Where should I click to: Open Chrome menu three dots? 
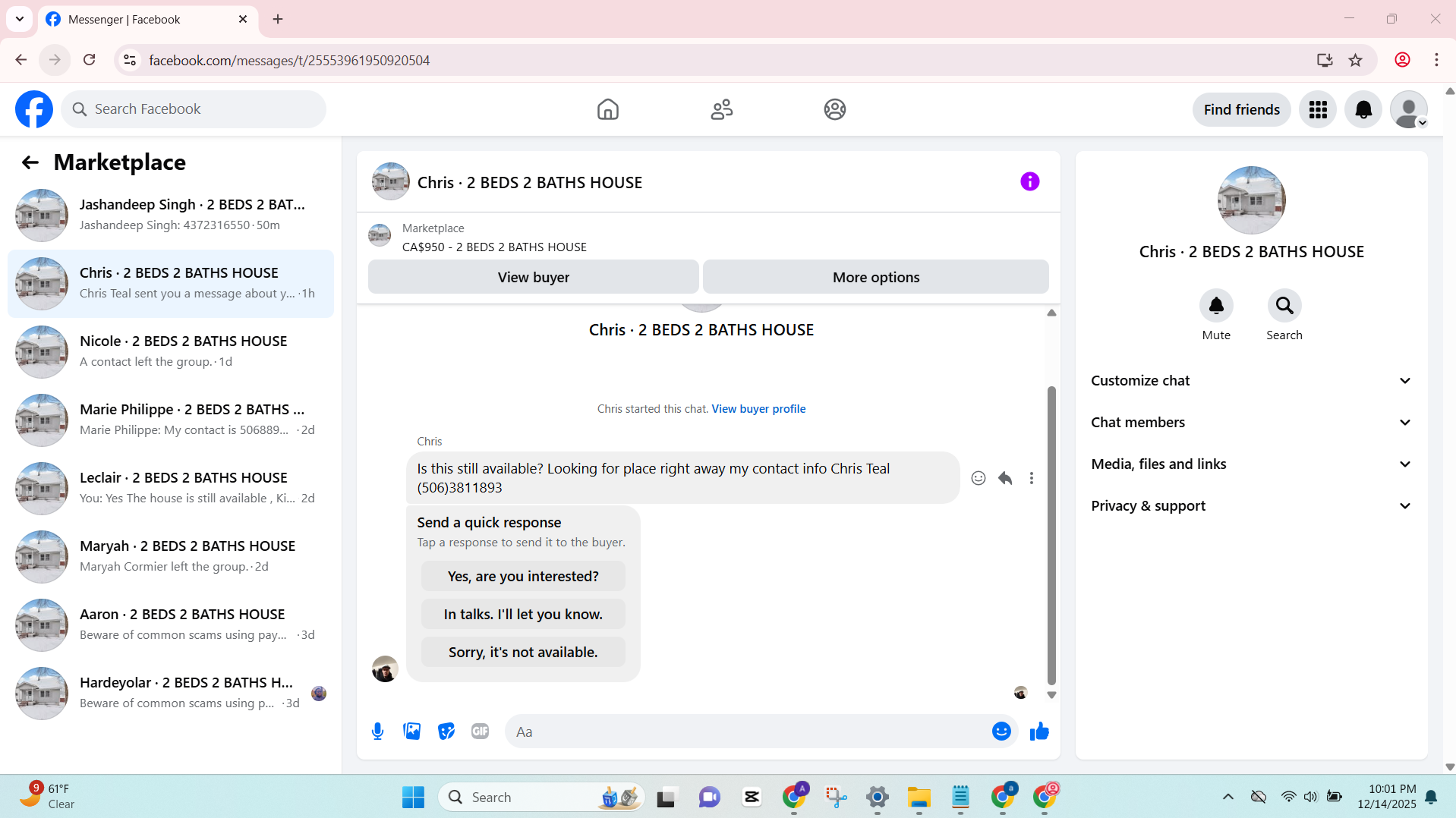click(x=1436, y=60)
